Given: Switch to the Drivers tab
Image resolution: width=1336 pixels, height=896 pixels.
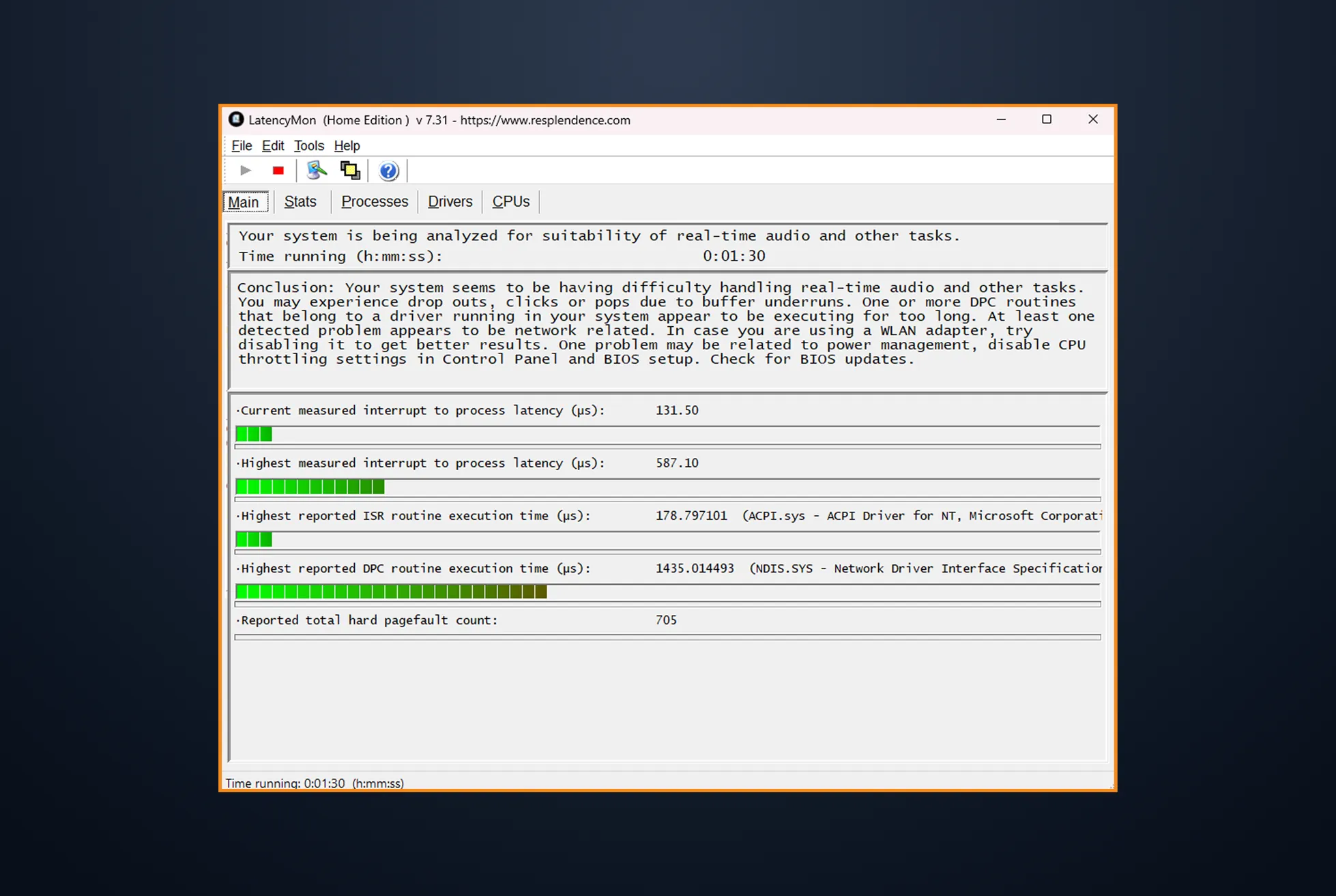Looking at the screenshot, I should click(x=450, y=202).
